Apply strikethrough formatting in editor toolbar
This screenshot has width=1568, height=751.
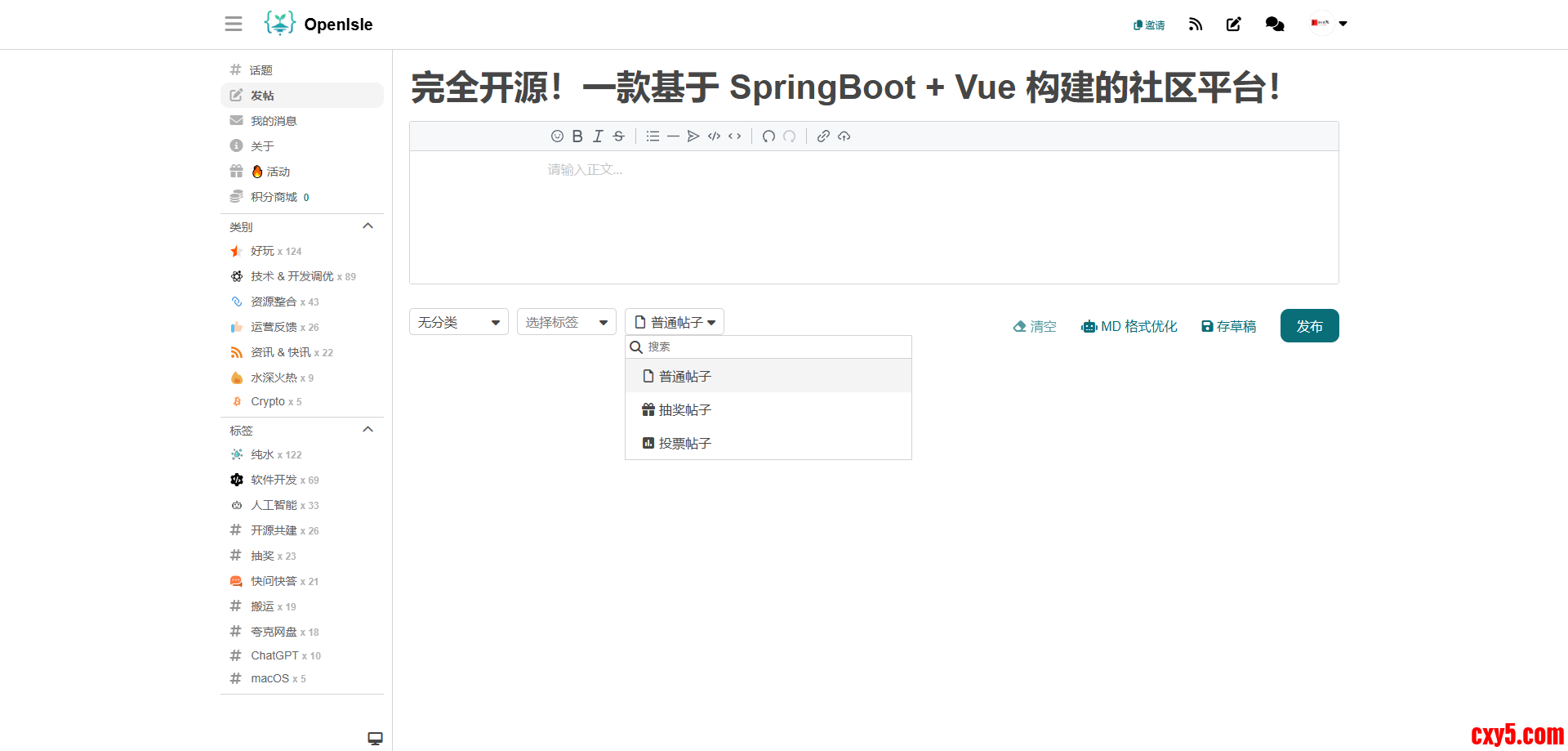[619, 136]
